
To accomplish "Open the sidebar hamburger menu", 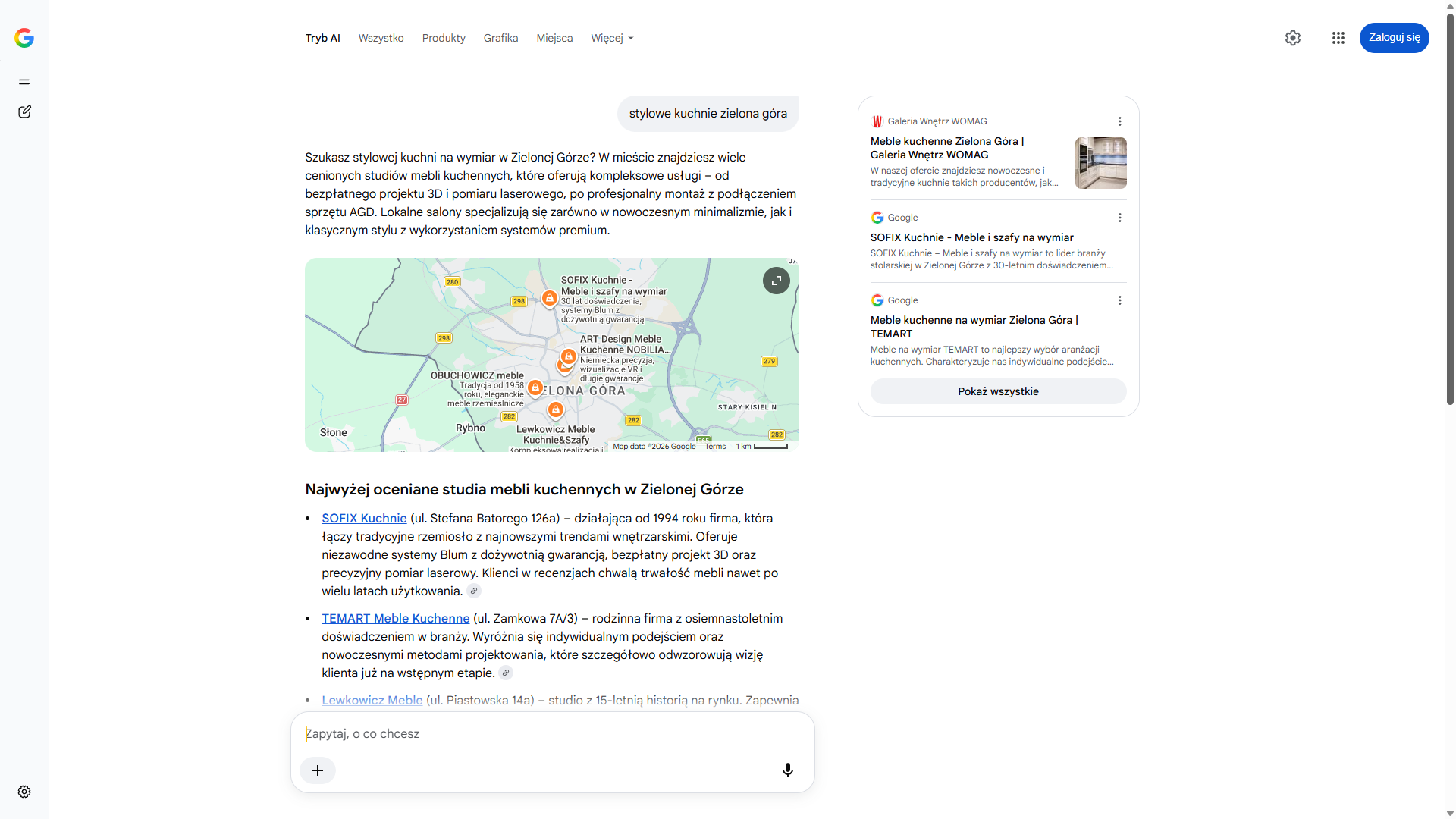I will [24, 82].
